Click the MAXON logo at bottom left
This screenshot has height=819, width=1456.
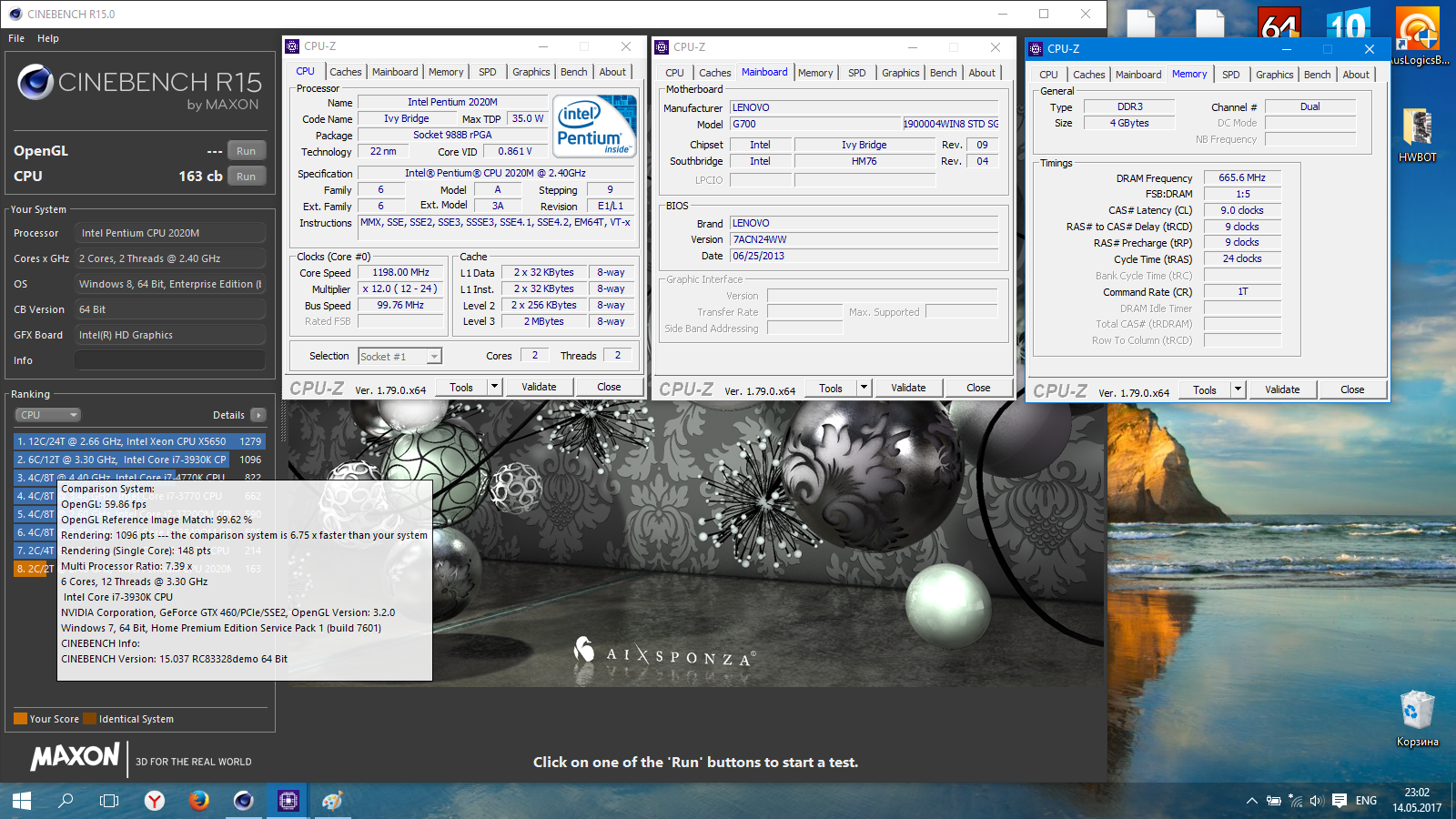(x=75, y=757)
